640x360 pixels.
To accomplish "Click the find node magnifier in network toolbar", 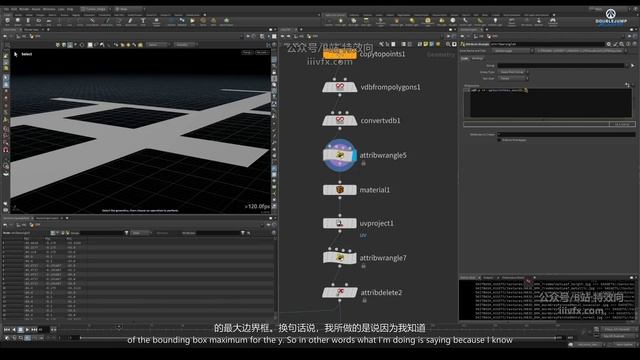I will tap(448, 44).
